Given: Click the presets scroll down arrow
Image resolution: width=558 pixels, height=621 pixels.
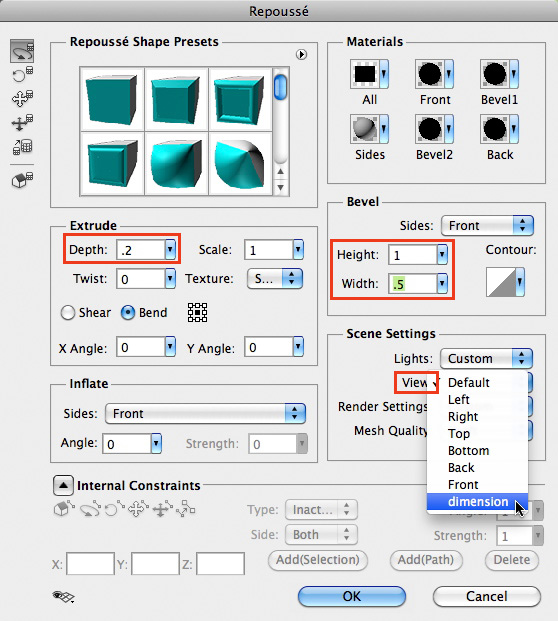Looking at the screenshot, I should click(x=280, y=187).
